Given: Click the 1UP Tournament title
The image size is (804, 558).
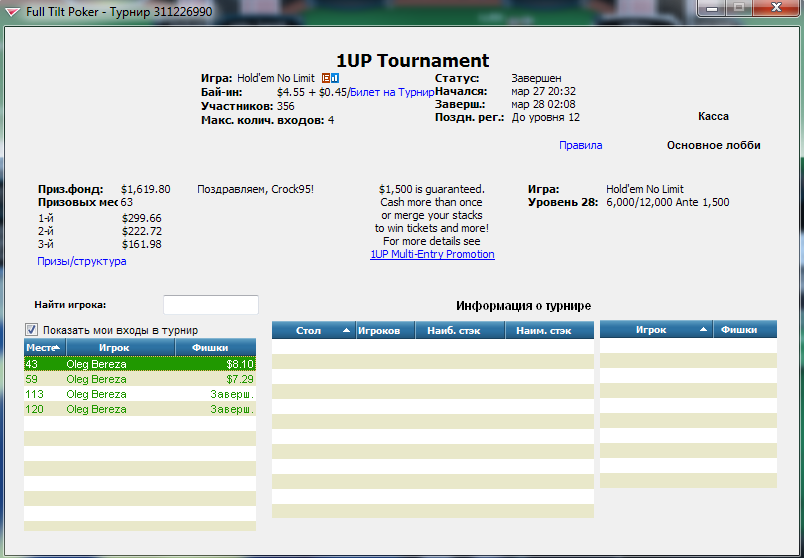Looking at the screenshot, I should tap(413, 61).
